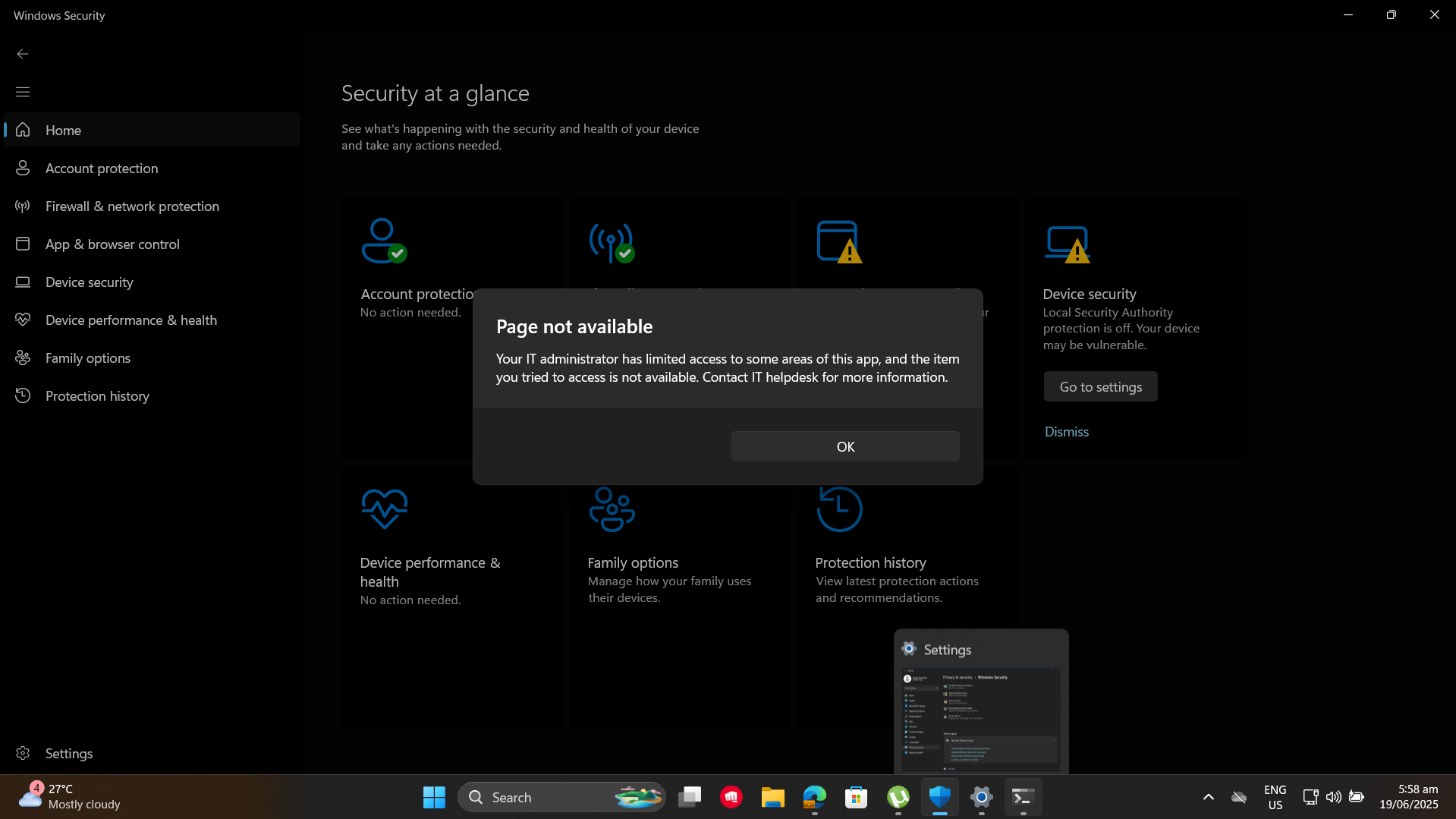The image size is (1456, 819).
Task: Toggle the hamburger navigation menu
Action: click(x=23, y=92)
